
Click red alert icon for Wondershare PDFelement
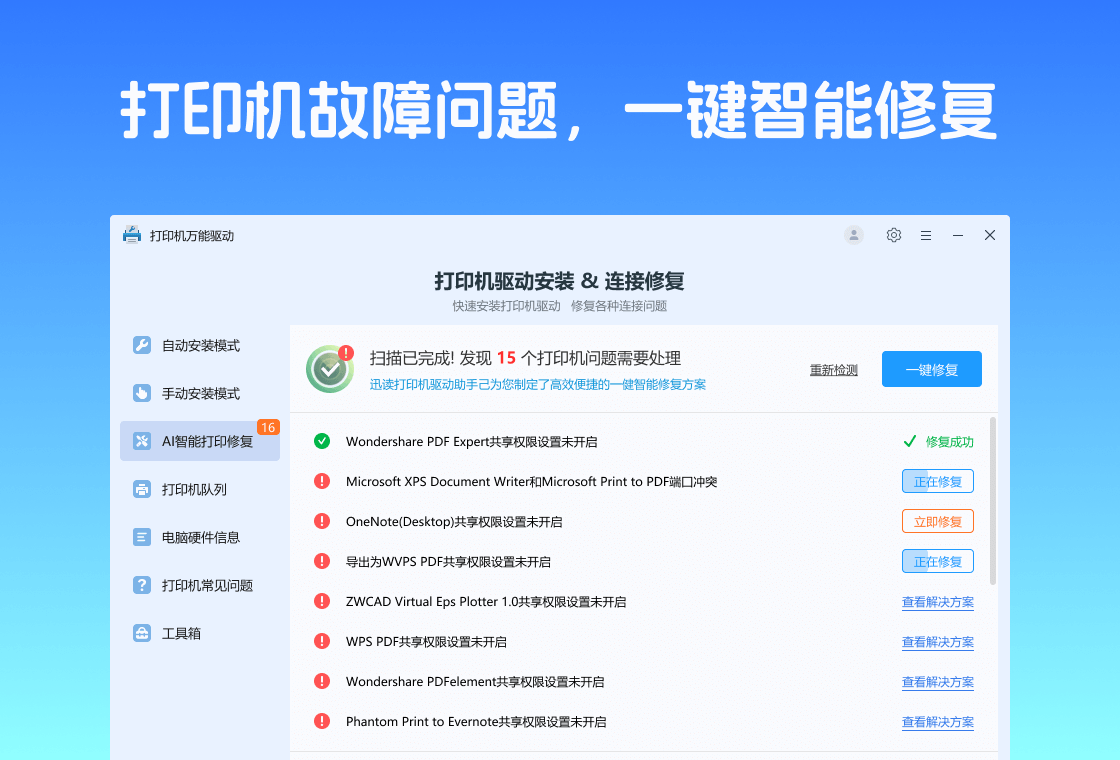click(322, 681)
